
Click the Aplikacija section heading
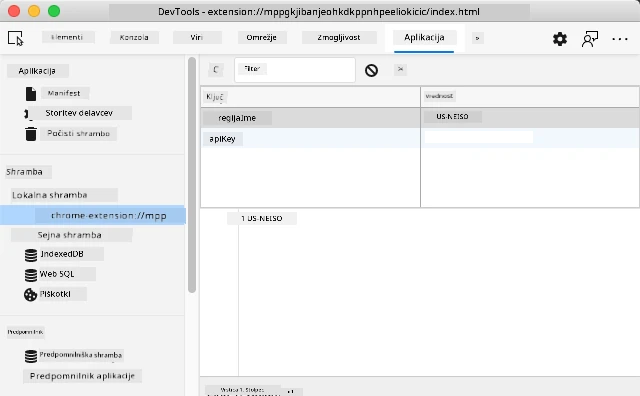[38, 71]
